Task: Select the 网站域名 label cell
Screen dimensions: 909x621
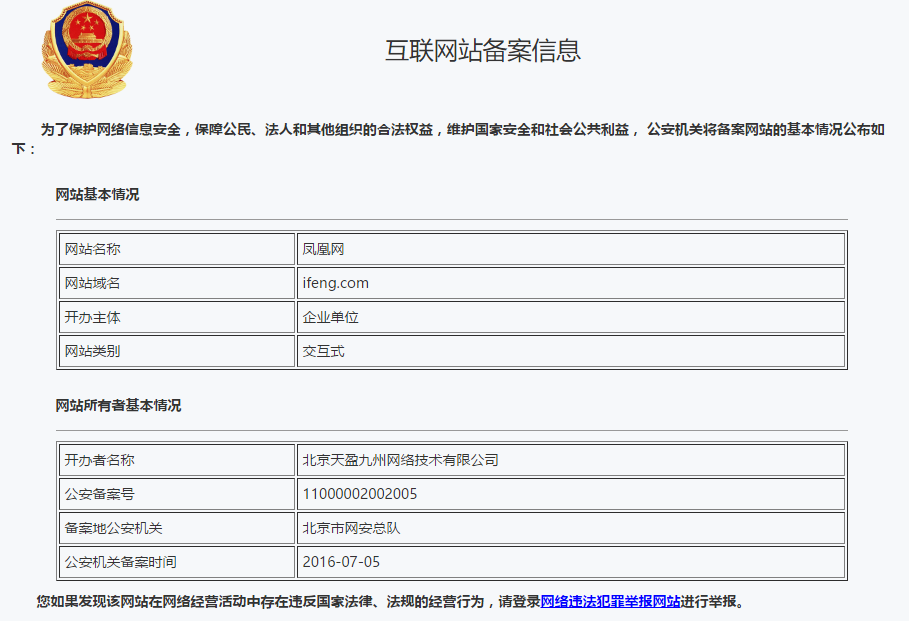Action: click(x=177, y=283)
